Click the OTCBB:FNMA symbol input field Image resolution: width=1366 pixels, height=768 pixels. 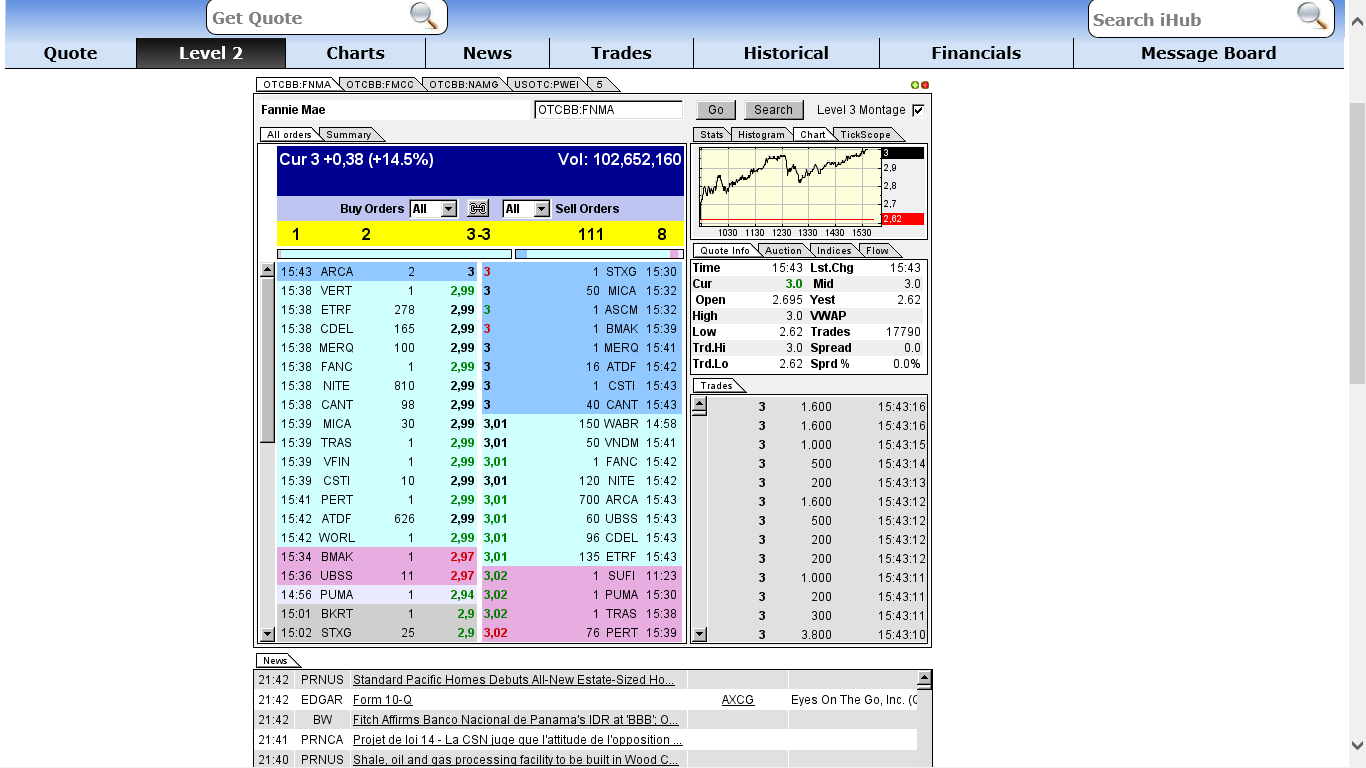pyautogui.click(x=608, y=110)
